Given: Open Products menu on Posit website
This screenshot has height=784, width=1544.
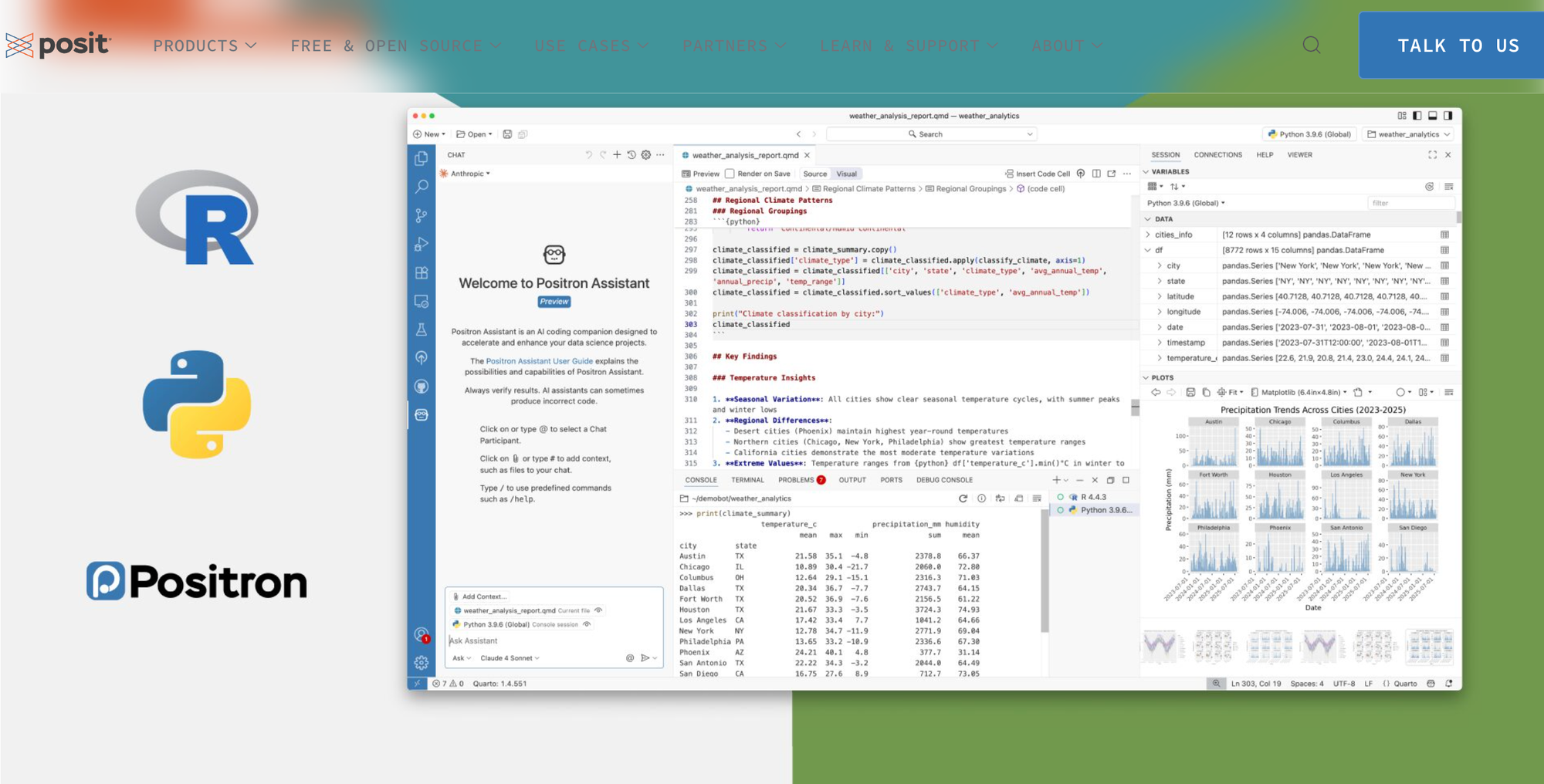Looking at the screenshot, I should coord(205,46).
